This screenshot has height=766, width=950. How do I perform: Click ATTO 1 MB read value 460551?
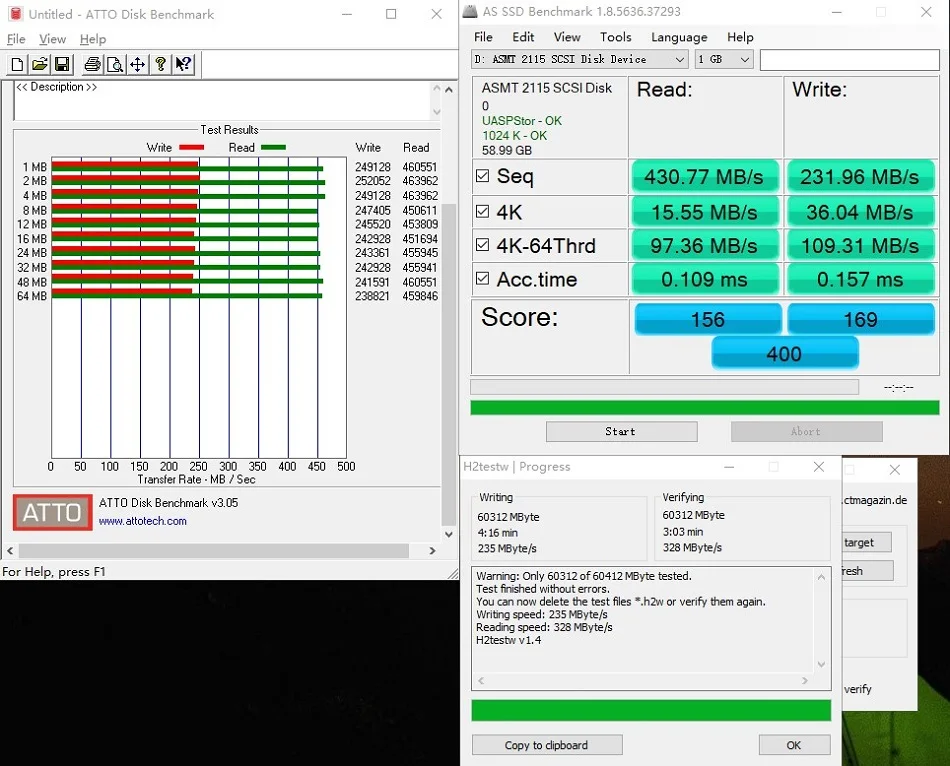point(420,167)
